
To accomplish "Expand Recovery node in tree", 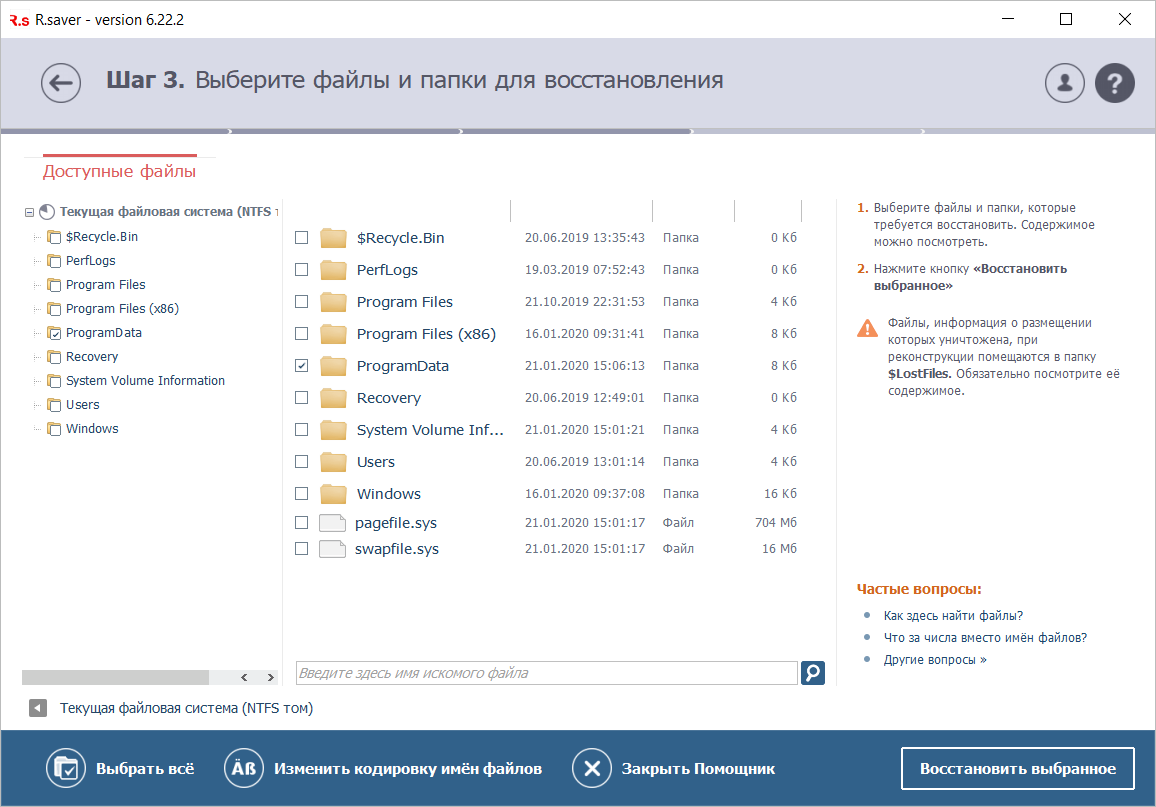I will [37, 357].
